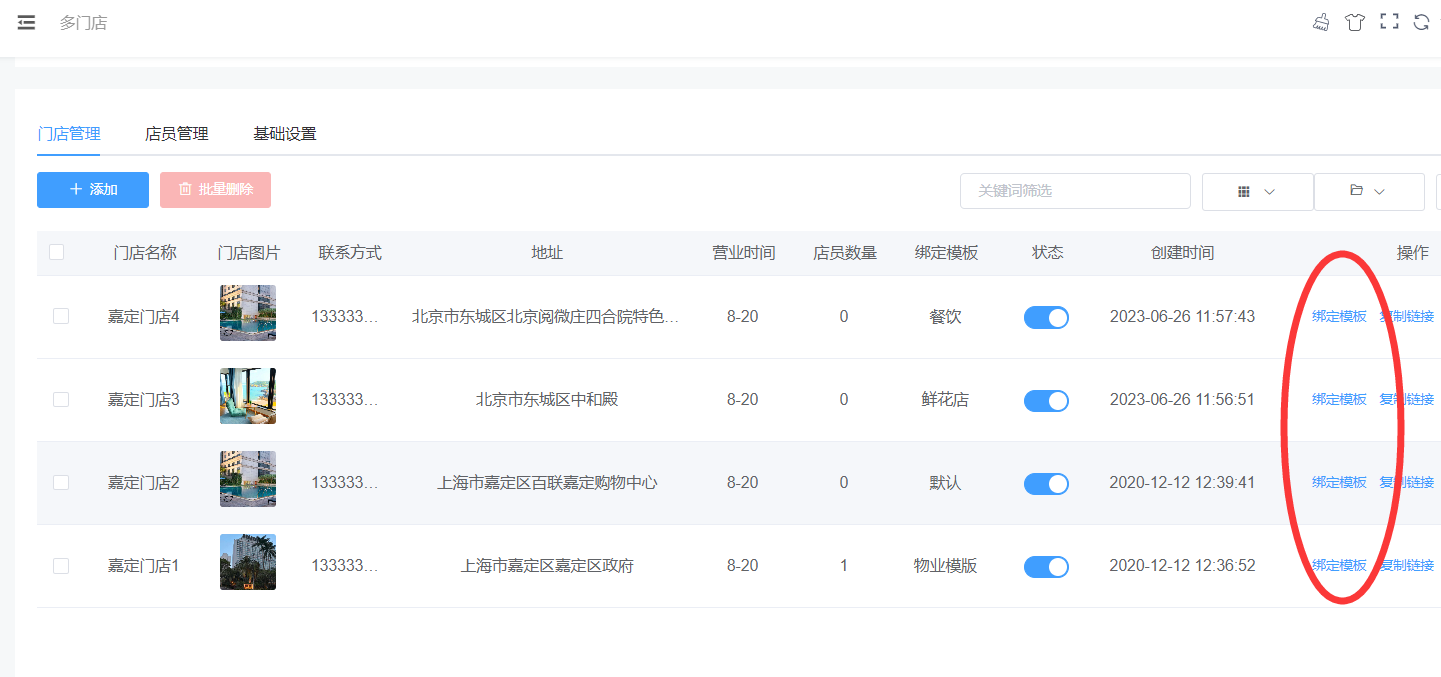Screen dimensions: 1441x677
Task: Switch to the 店员管理 tab
Action: click(177, 134)
